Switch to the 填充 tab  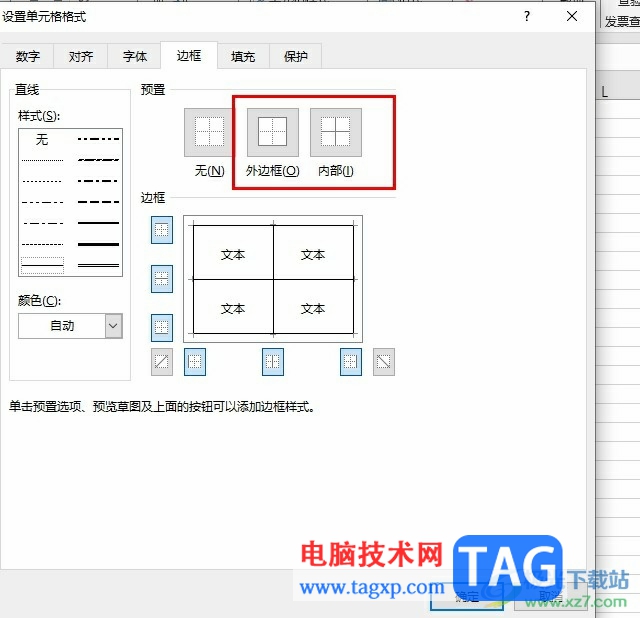click(243, 56)
